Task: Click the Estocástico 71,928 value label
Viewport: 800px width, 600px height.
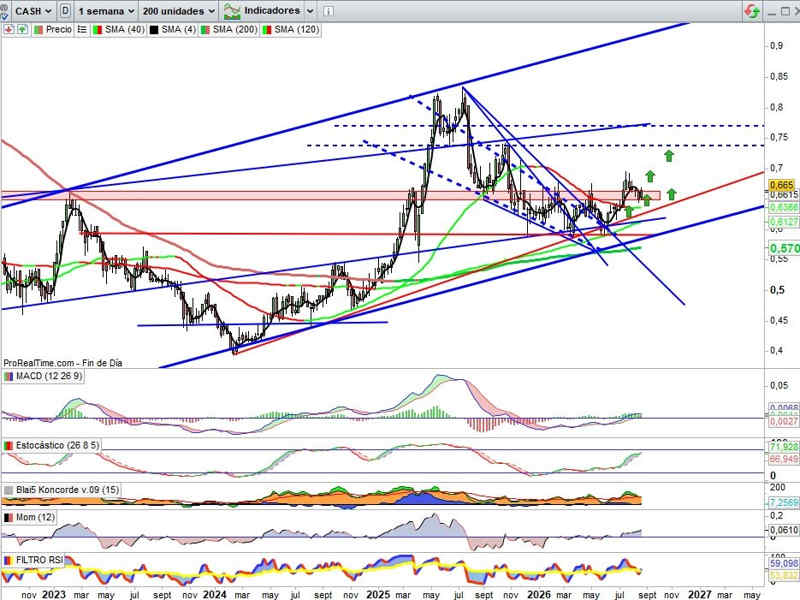Action: coord(784,447)
